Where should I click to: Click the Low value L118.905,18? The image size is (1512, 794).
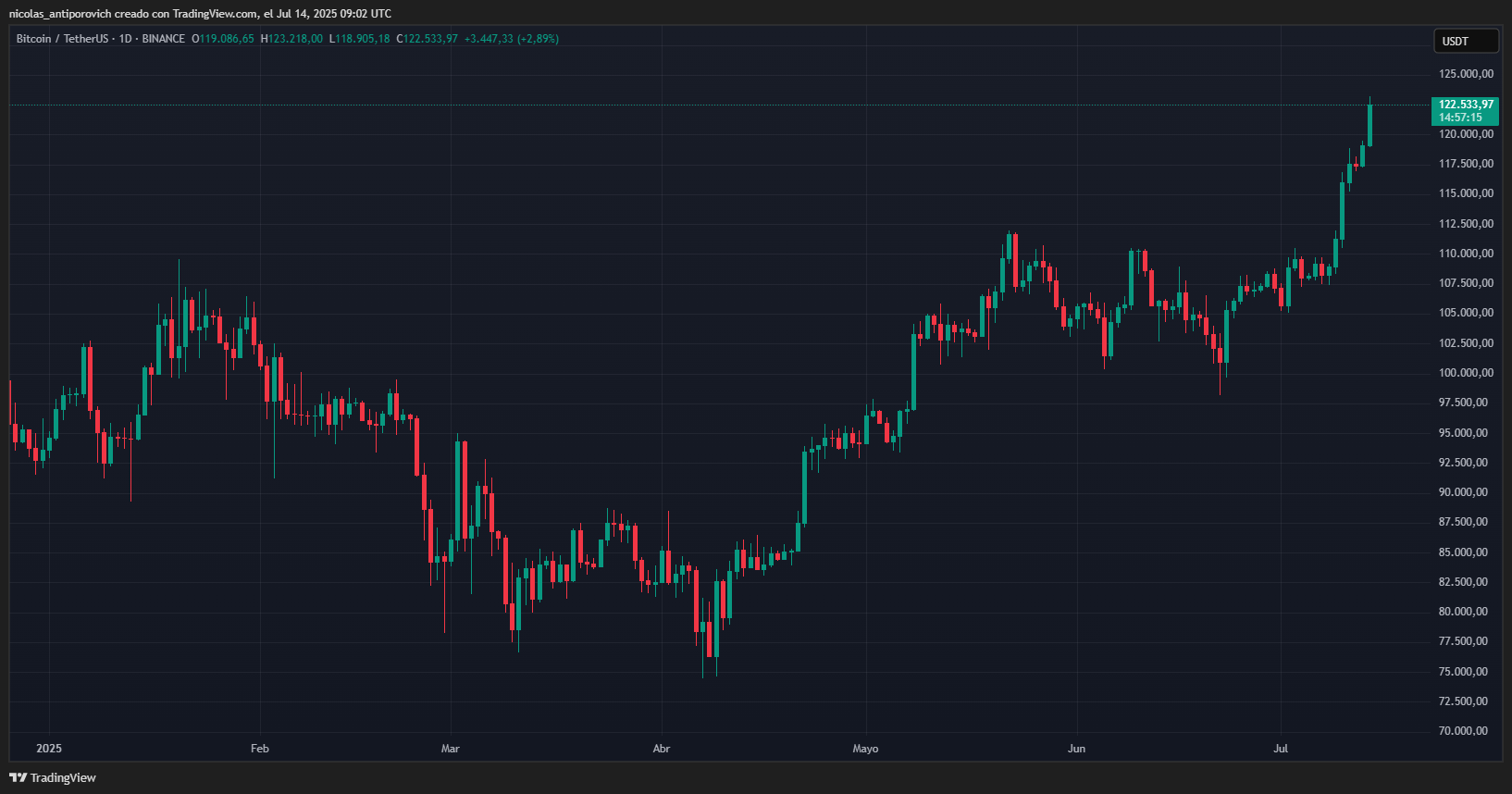[x=360, y=39]
